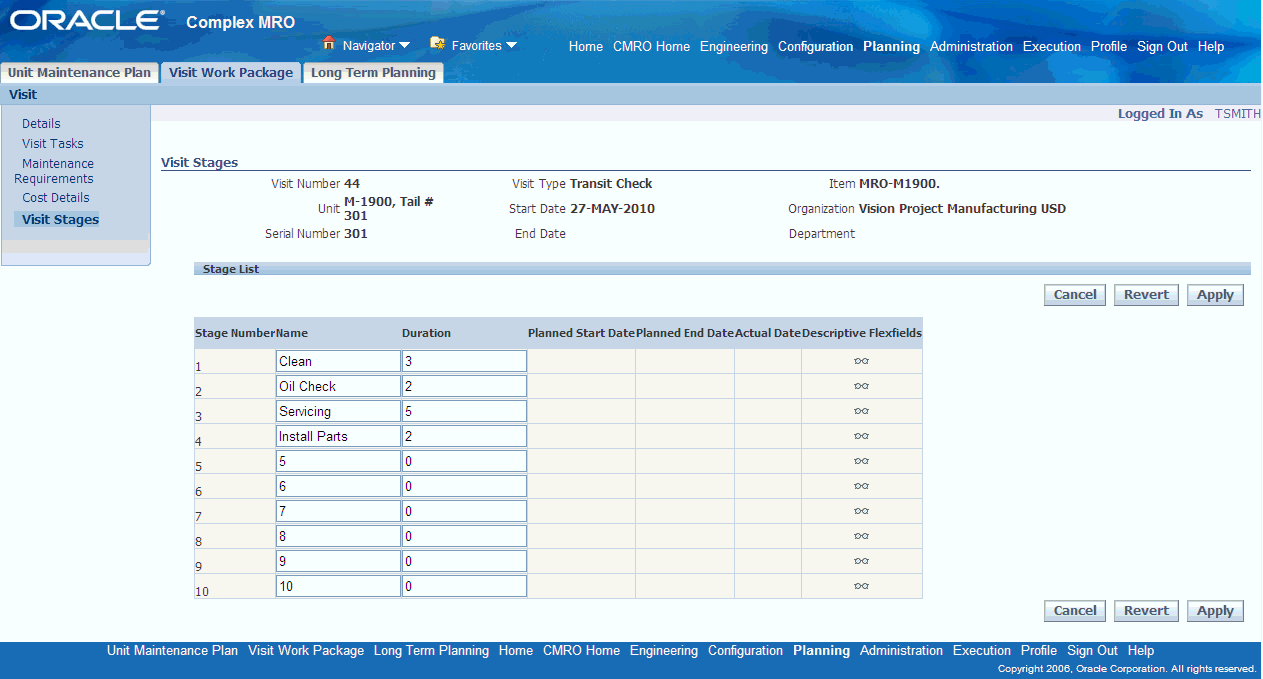Open Unit Maintenance Plan footer link

[x=172, y=650]
